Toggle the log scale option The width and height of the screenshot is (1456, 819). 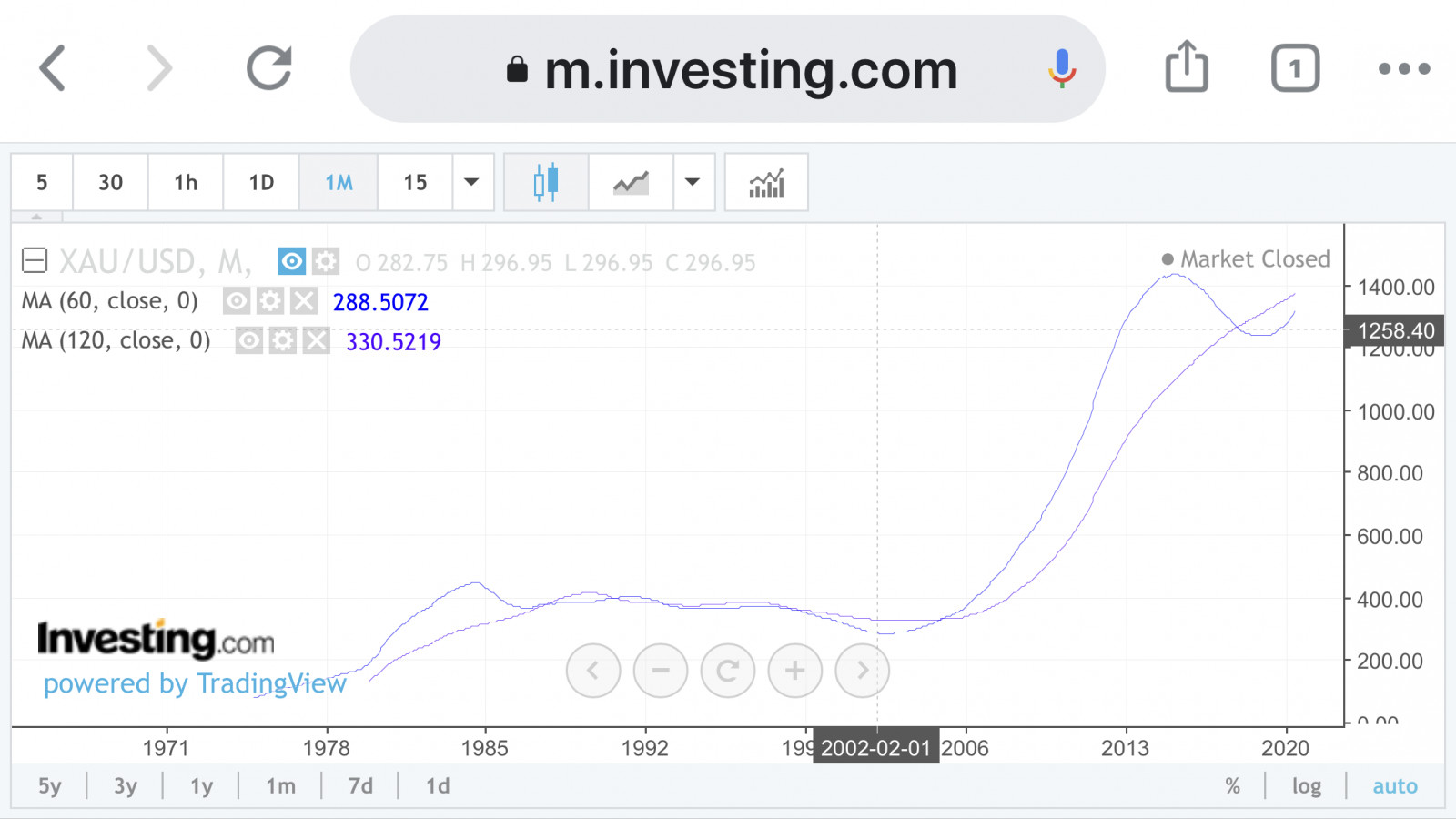pos(1306,786)
